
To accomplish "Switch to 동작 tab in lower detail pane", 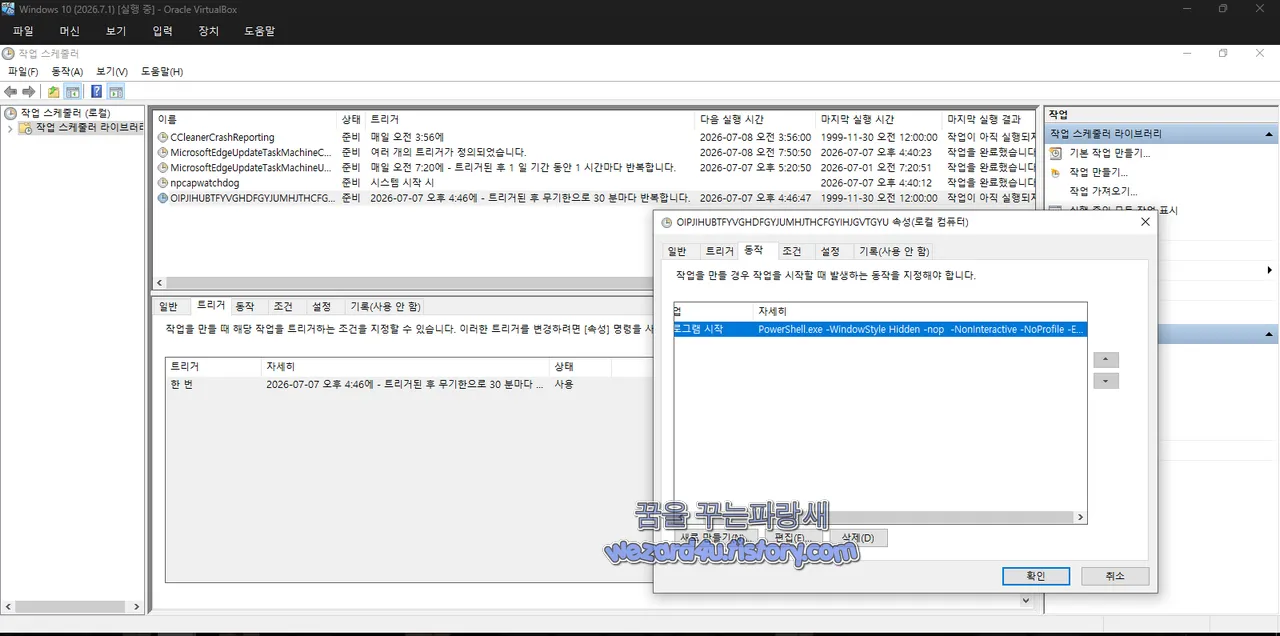I will pyautogui.click(x=245, y=306).
